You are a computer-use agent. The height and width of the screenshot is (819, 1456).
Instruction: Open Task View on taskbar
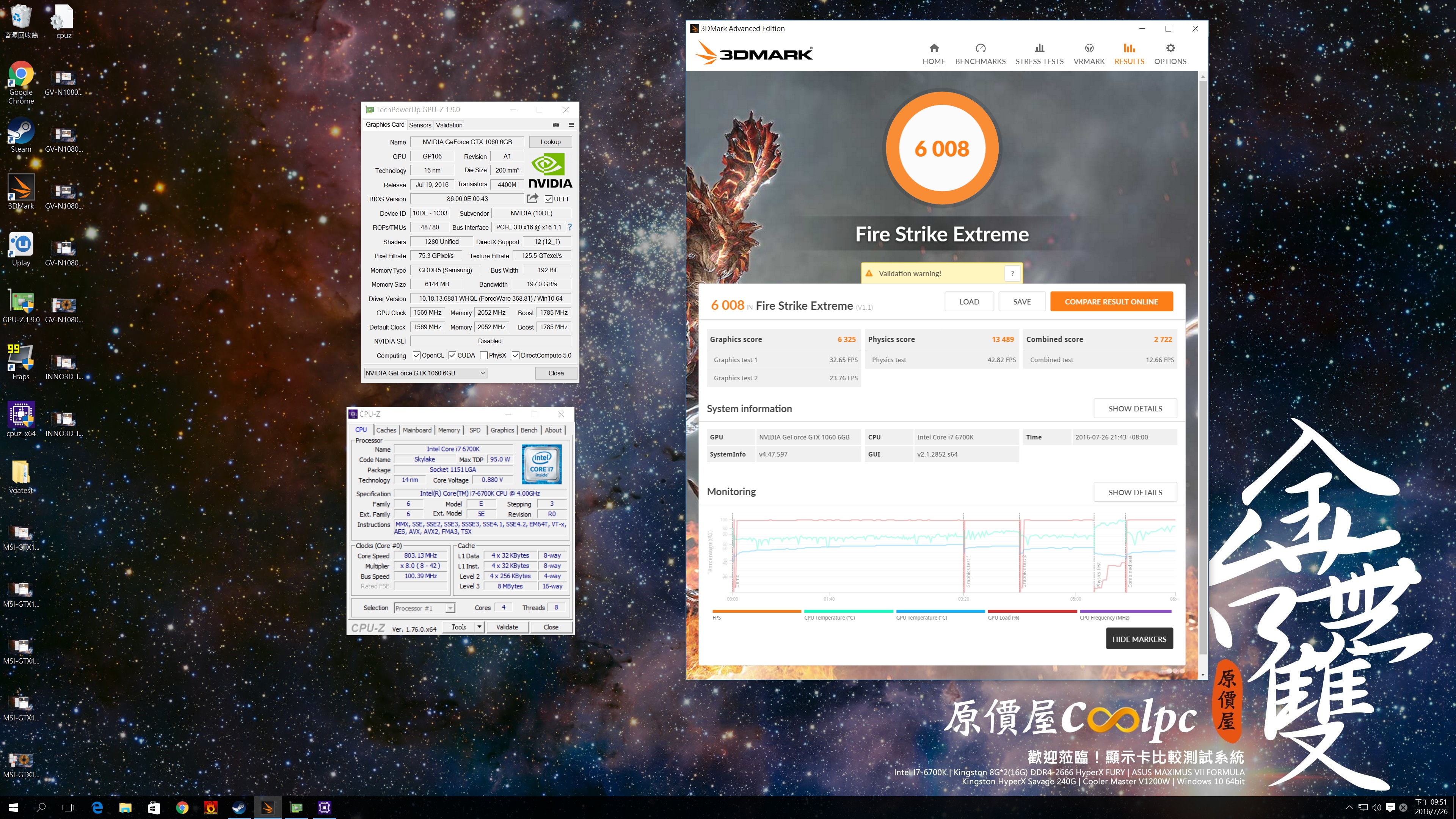click(68, 808)
